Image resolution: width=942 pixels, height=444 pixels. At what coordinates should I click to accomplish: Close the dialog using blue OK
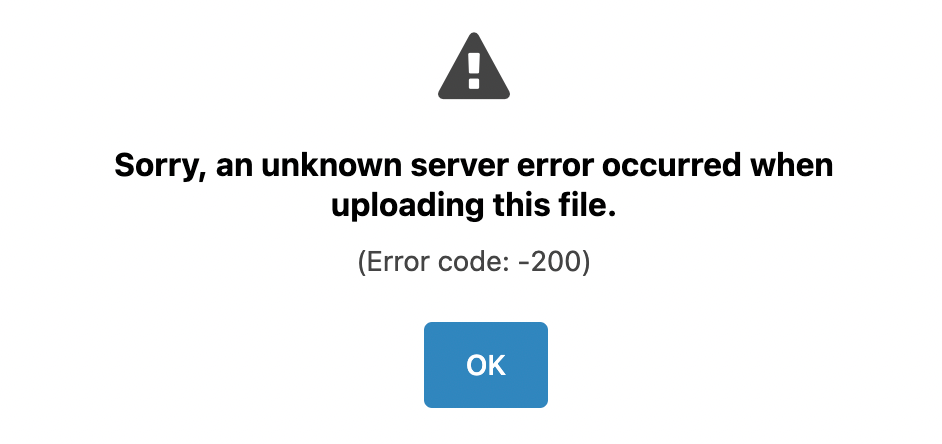pos(485,365)
